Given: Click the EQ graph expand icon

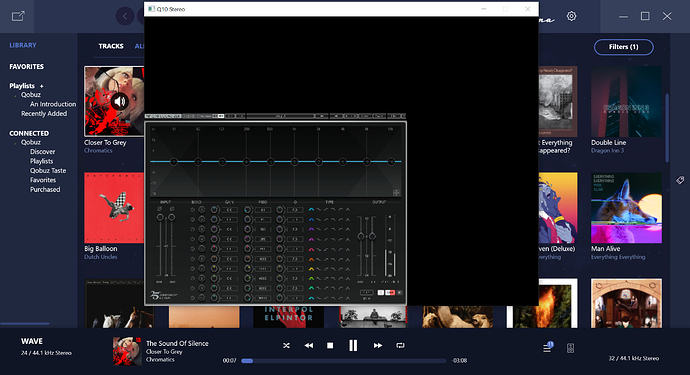Looking at the screenshot, I should (396, 193).
